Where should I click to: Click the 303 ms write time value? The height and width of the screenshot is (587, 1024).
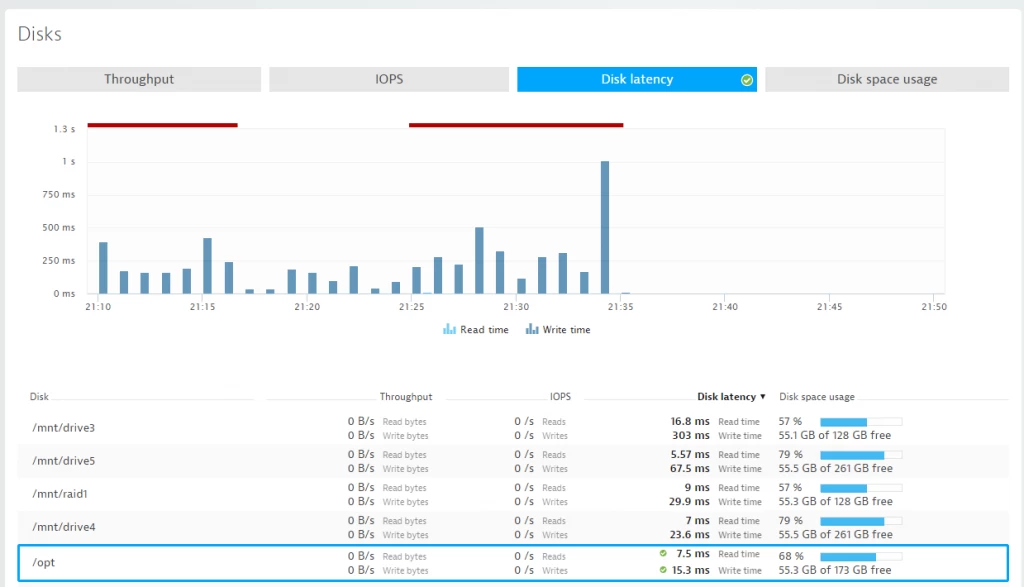coord(690,436)
